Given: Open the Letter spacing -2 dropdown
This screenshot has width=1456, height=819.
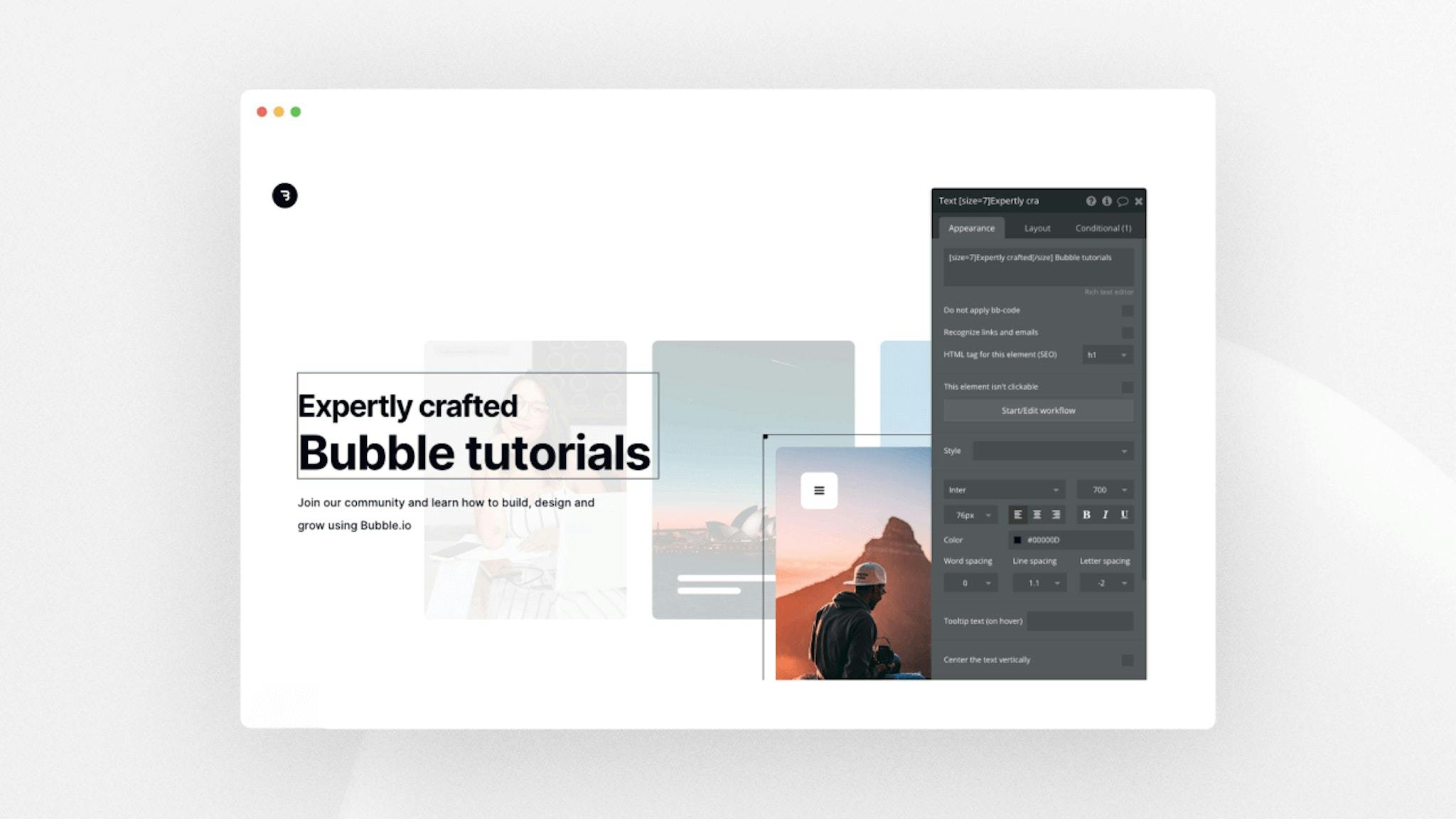Looking at the screenshot, I should [x=1106, y=583].
